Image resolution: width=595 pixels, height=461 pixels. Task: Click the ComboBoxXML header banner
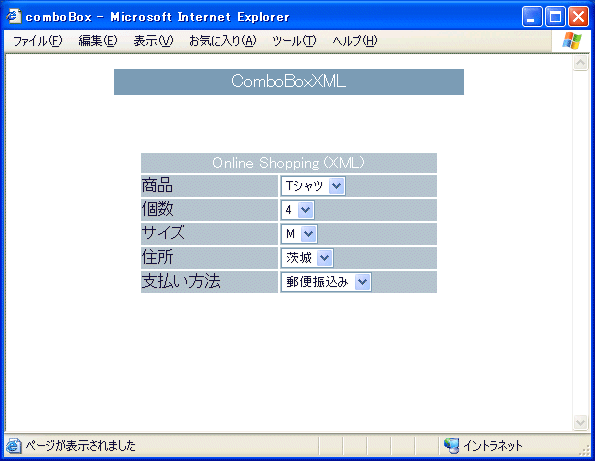coord(289,82)
